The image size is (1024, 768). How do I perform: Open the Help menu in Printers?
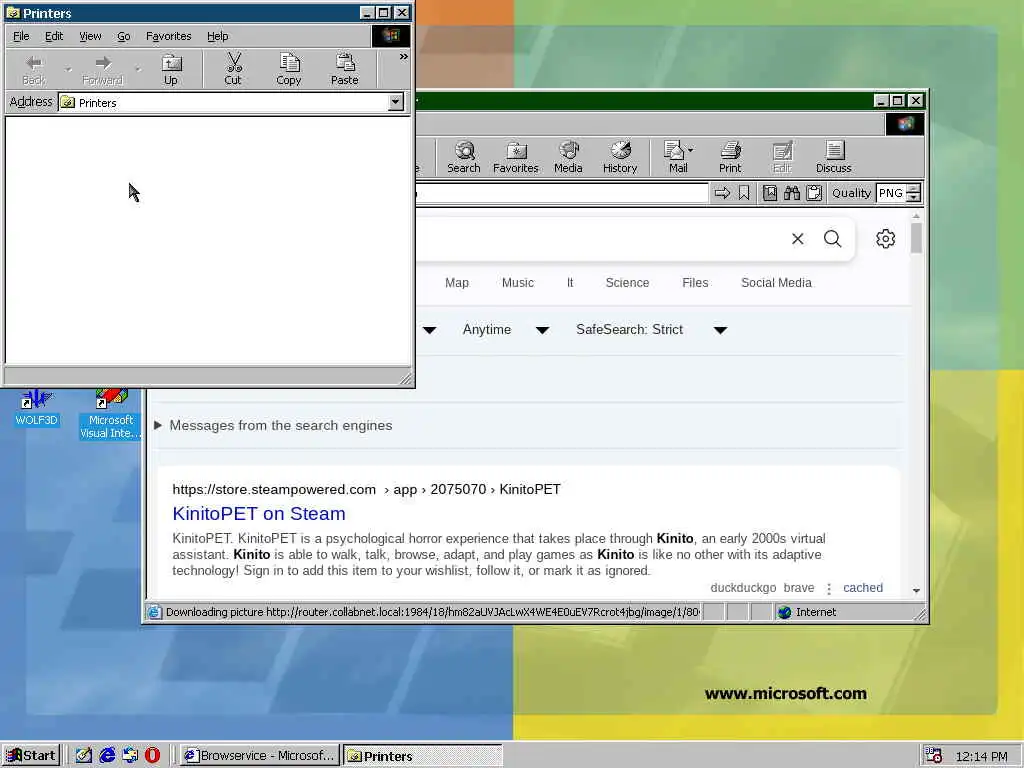pyautogui.click(x=217, y=36)
